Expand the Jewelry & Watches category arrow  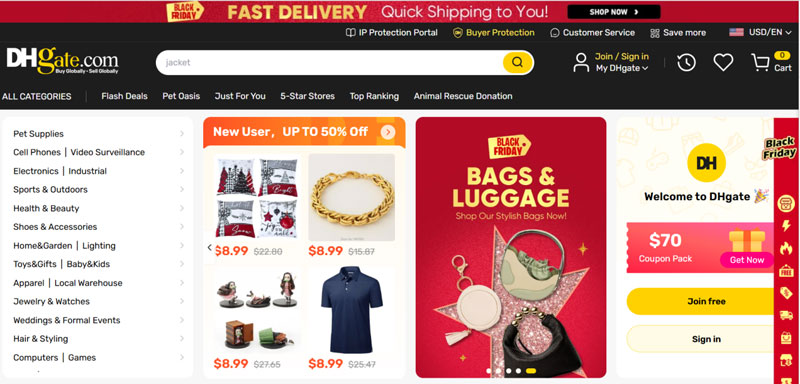pos(182,301)
